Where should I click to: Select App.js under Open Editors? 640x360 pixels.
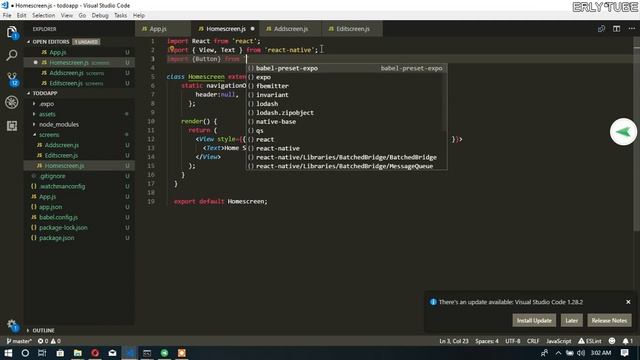(58, 52)
